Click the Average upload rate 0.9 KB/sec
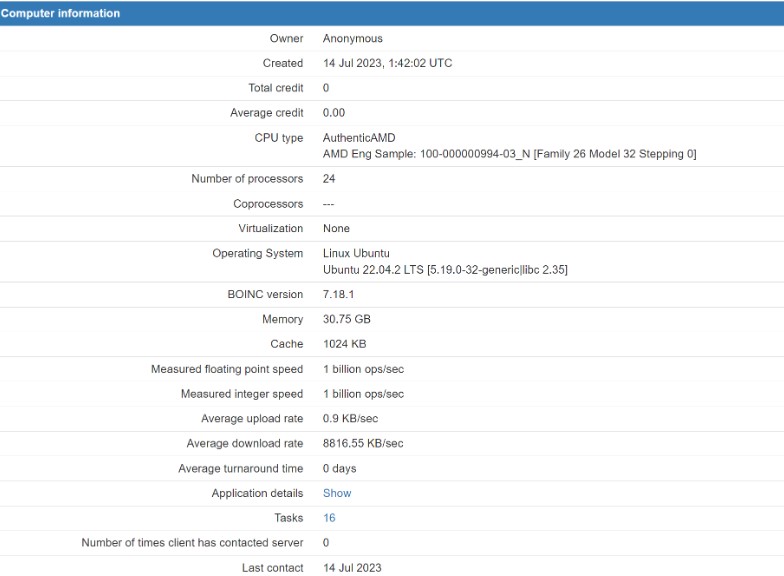The height and width of the screenshot is (576, 784). pyautogui.click(x=350, y=419)
